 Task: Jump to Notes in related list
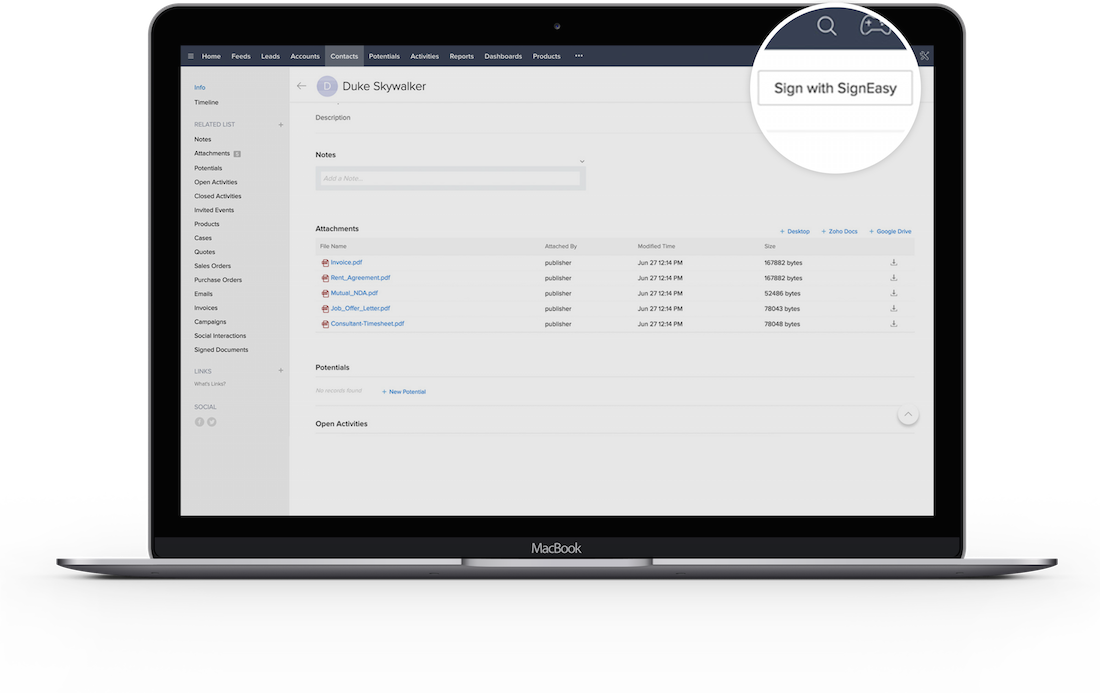[203, 140]
